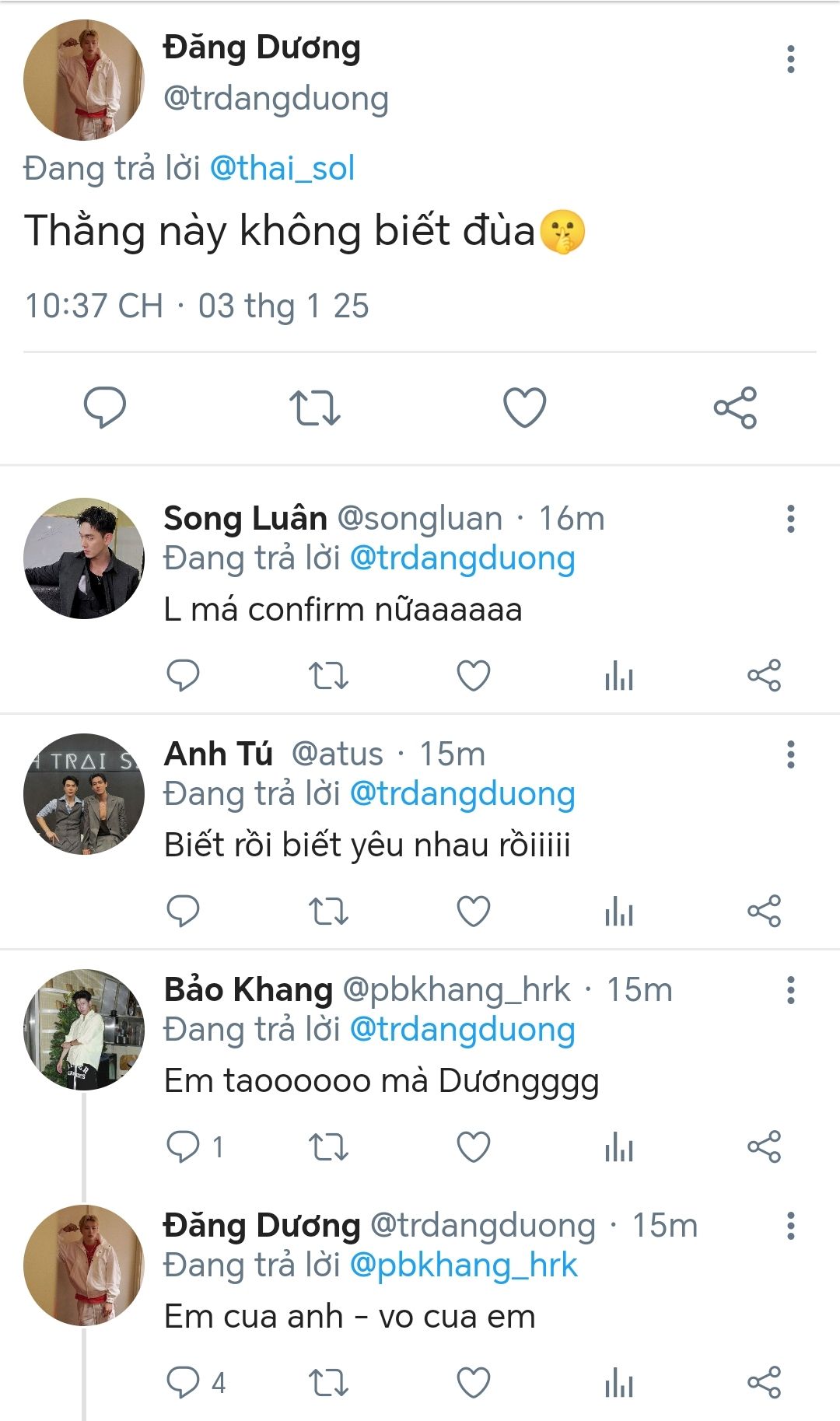Like the main tweet by Đăng Dương
The height and width of the screenshot is (1421, 840).
525,408
